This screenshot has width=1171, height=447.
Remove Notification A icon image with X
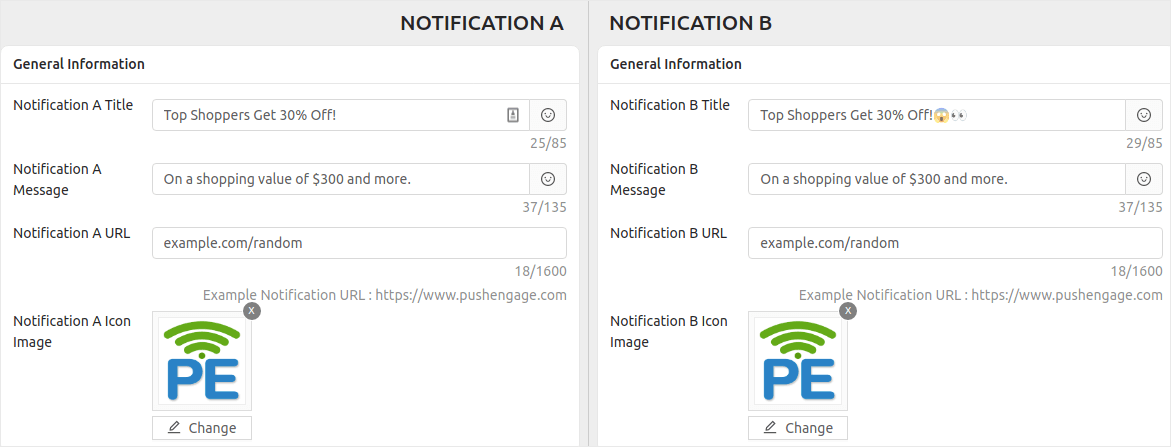click(252, 310)
